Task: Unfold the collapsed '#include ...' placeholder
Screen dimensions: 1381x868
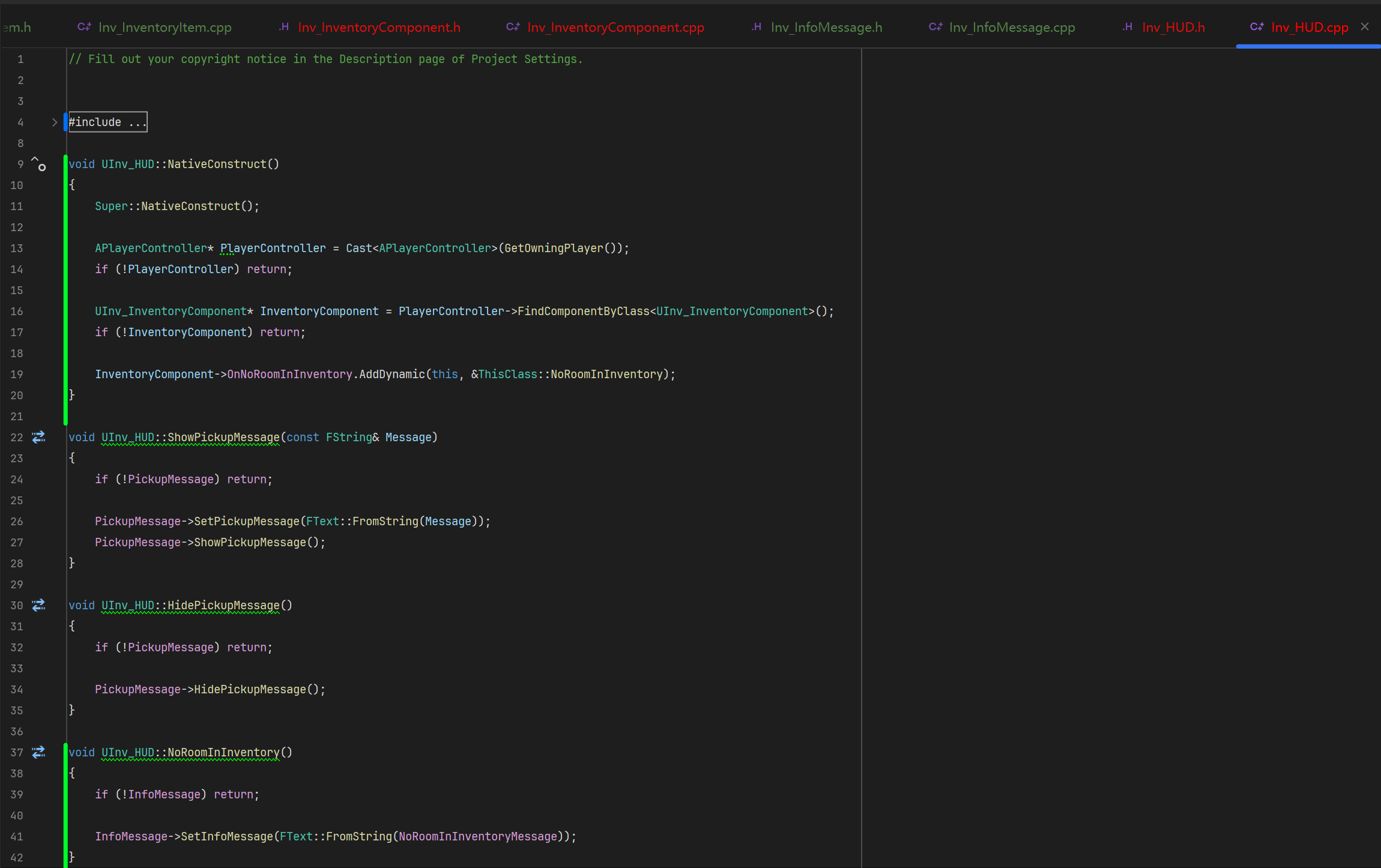Action: pyautogui.click(x=107, y=122)
